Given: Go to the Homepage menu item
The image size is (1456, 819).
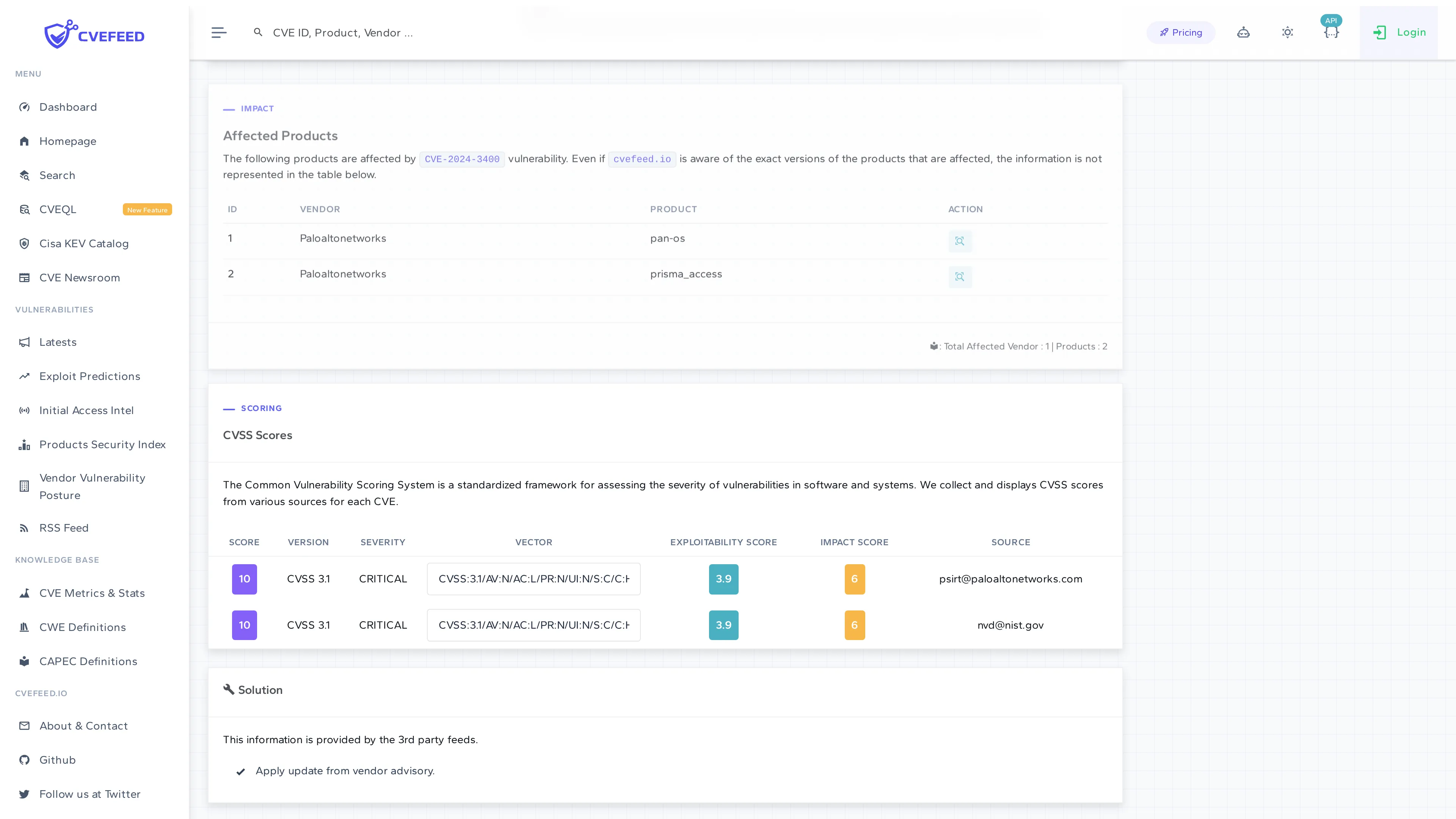Looking at the screenshot, I should click(68, 141).
